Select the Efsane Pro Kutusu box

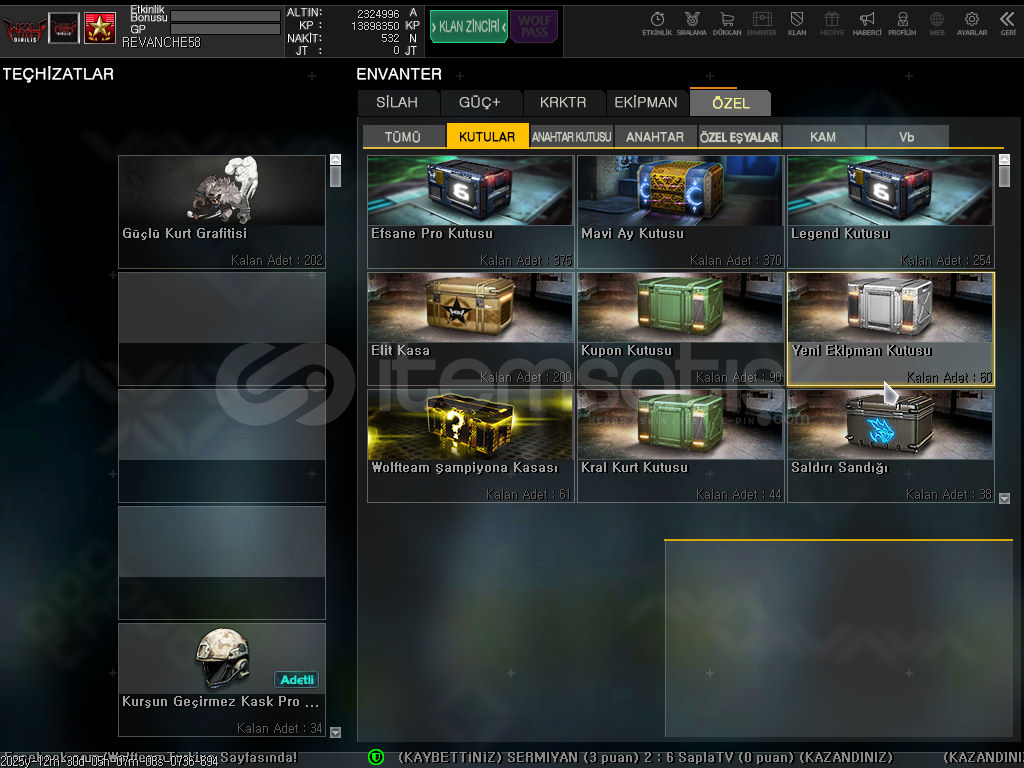[470, 212]
